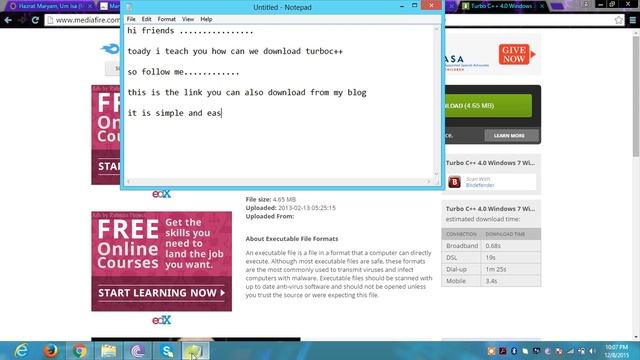Maximize the Notepad window

(414, 6)
